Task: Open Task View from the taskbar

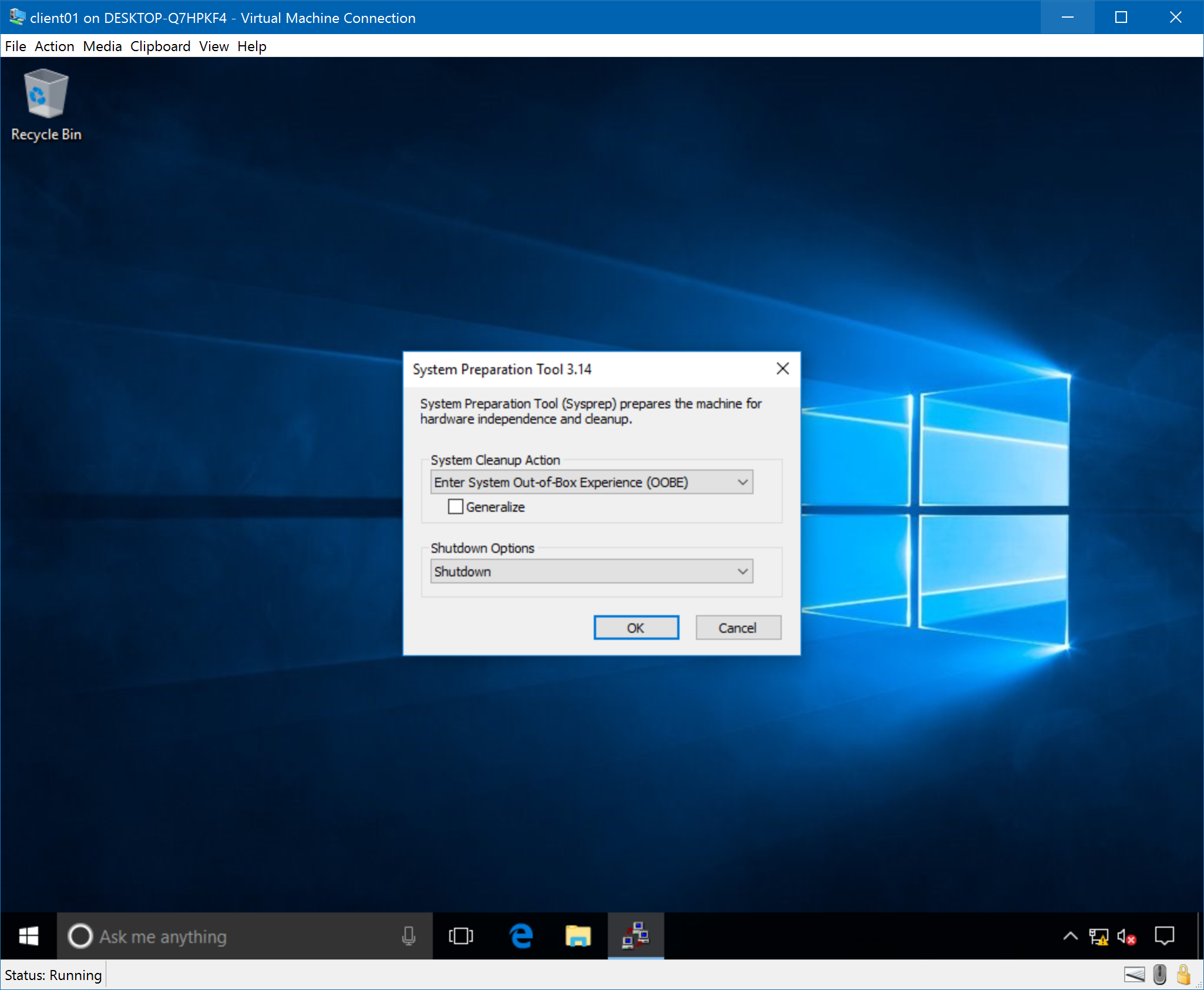Action: (461, 936)
